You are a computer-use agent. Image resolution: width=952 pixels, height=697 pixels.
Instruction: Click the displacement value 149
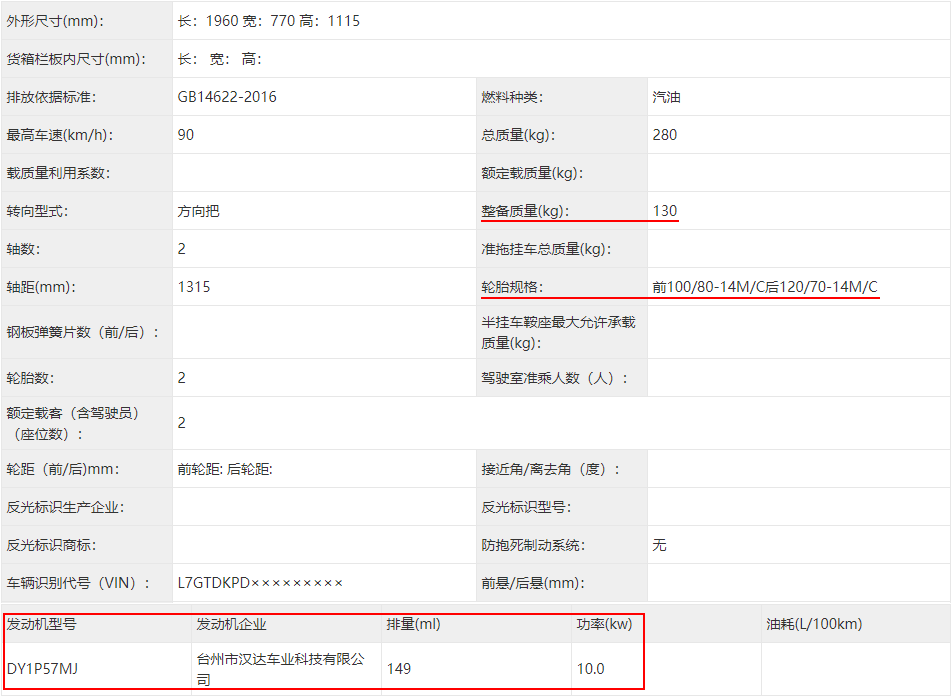tap(399, 668)
